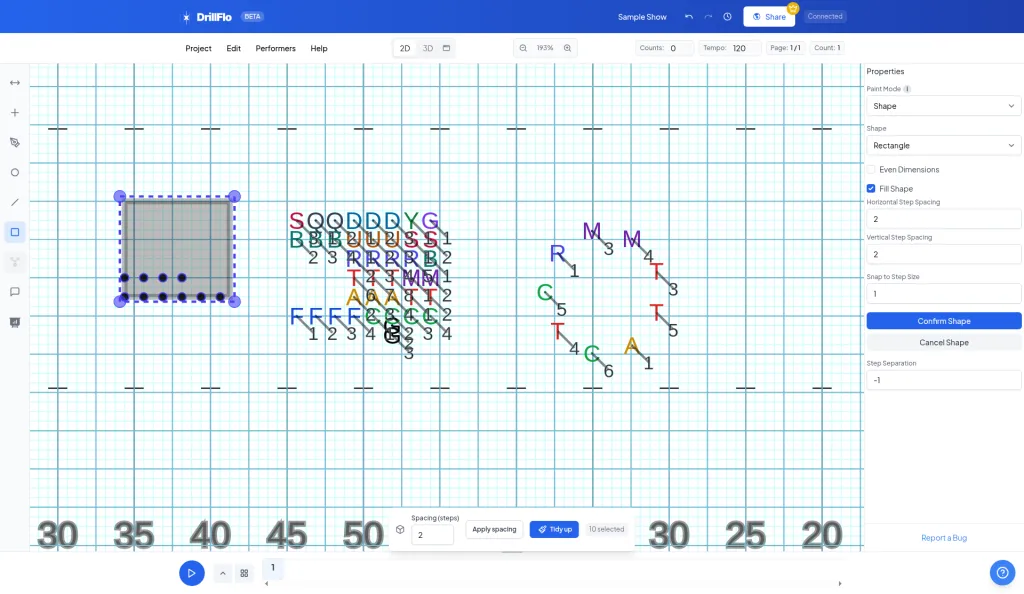Viewport: 1024px width, 594px height.
Task: Click the bottom-right rectangle corner handle
Action: (x=234, y=302)
